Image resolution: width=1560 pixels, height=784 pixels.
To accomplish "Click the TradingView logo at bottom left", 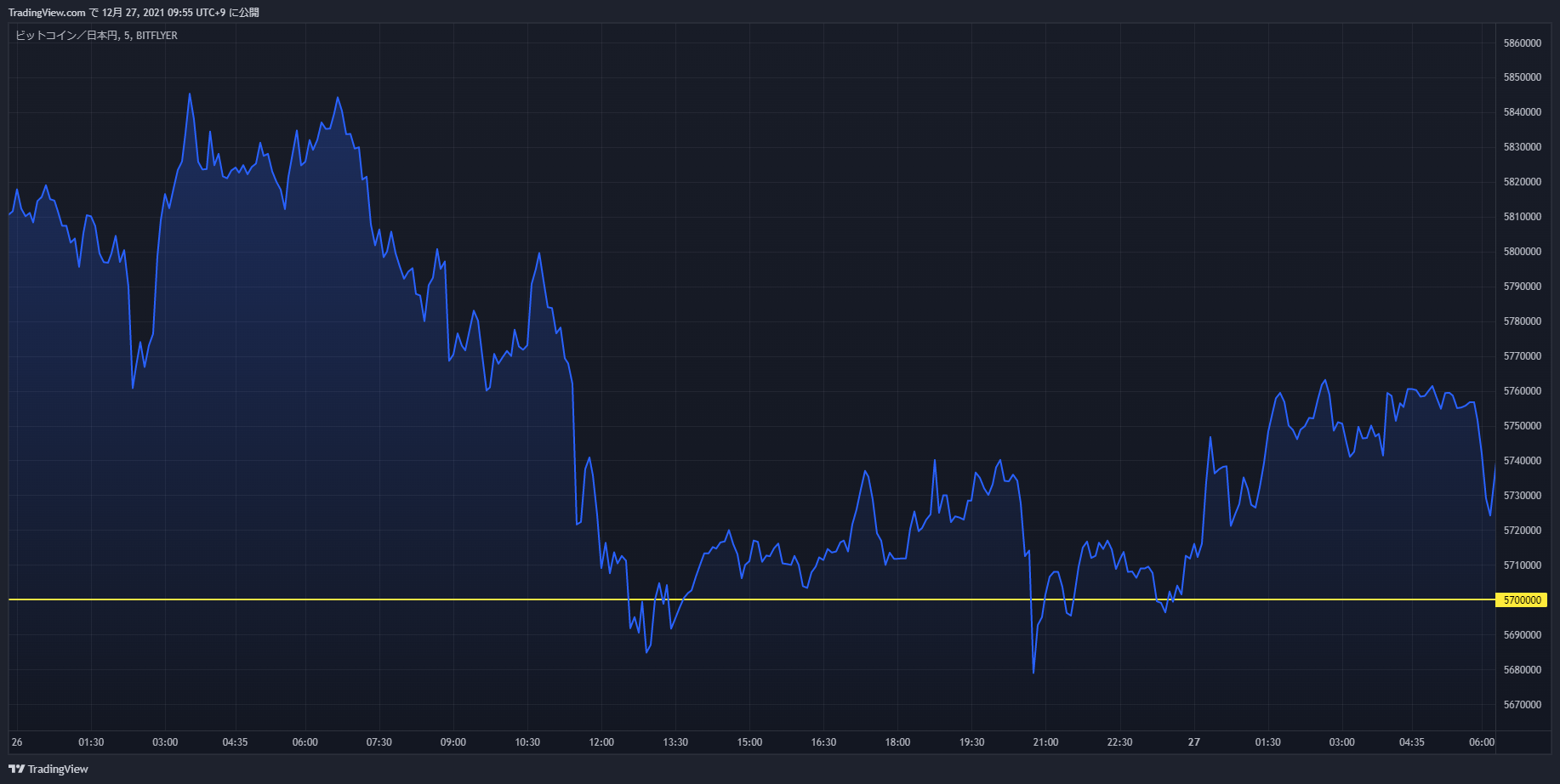I will pyautogui.click(x=48, y=769).
